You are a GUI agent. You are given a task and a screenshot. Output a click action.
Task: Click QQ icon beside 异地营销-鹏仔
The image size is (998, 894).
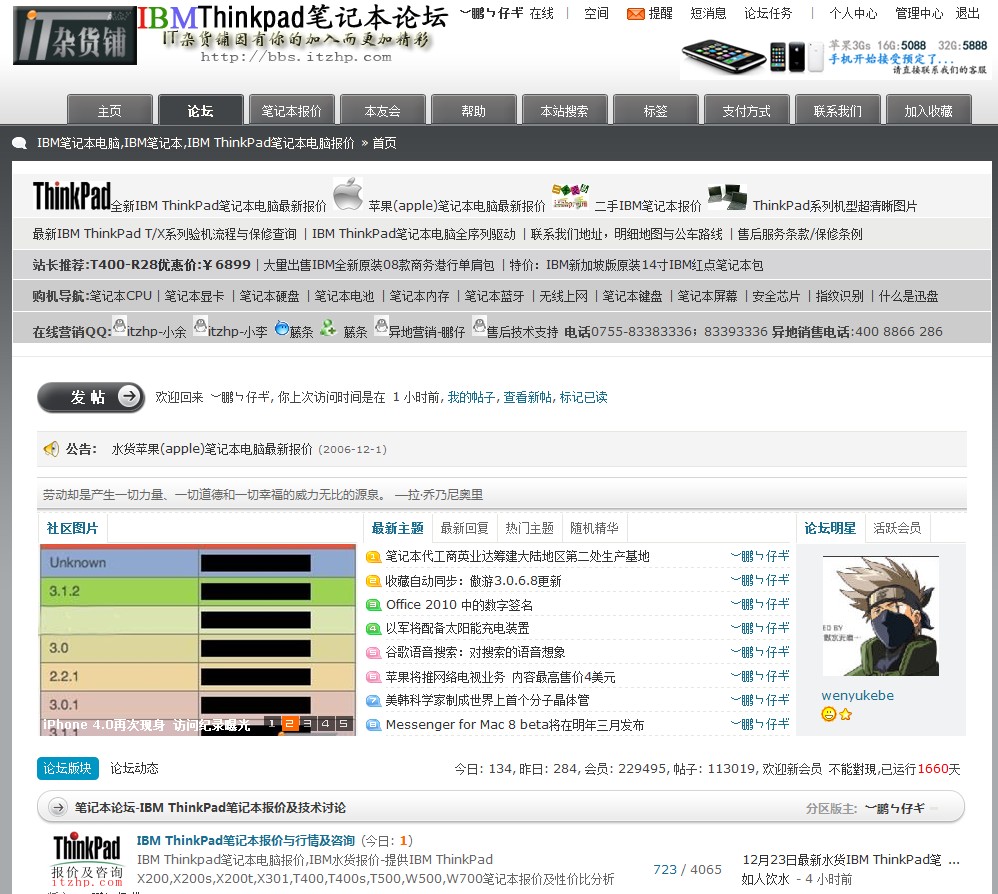(381, 325)
